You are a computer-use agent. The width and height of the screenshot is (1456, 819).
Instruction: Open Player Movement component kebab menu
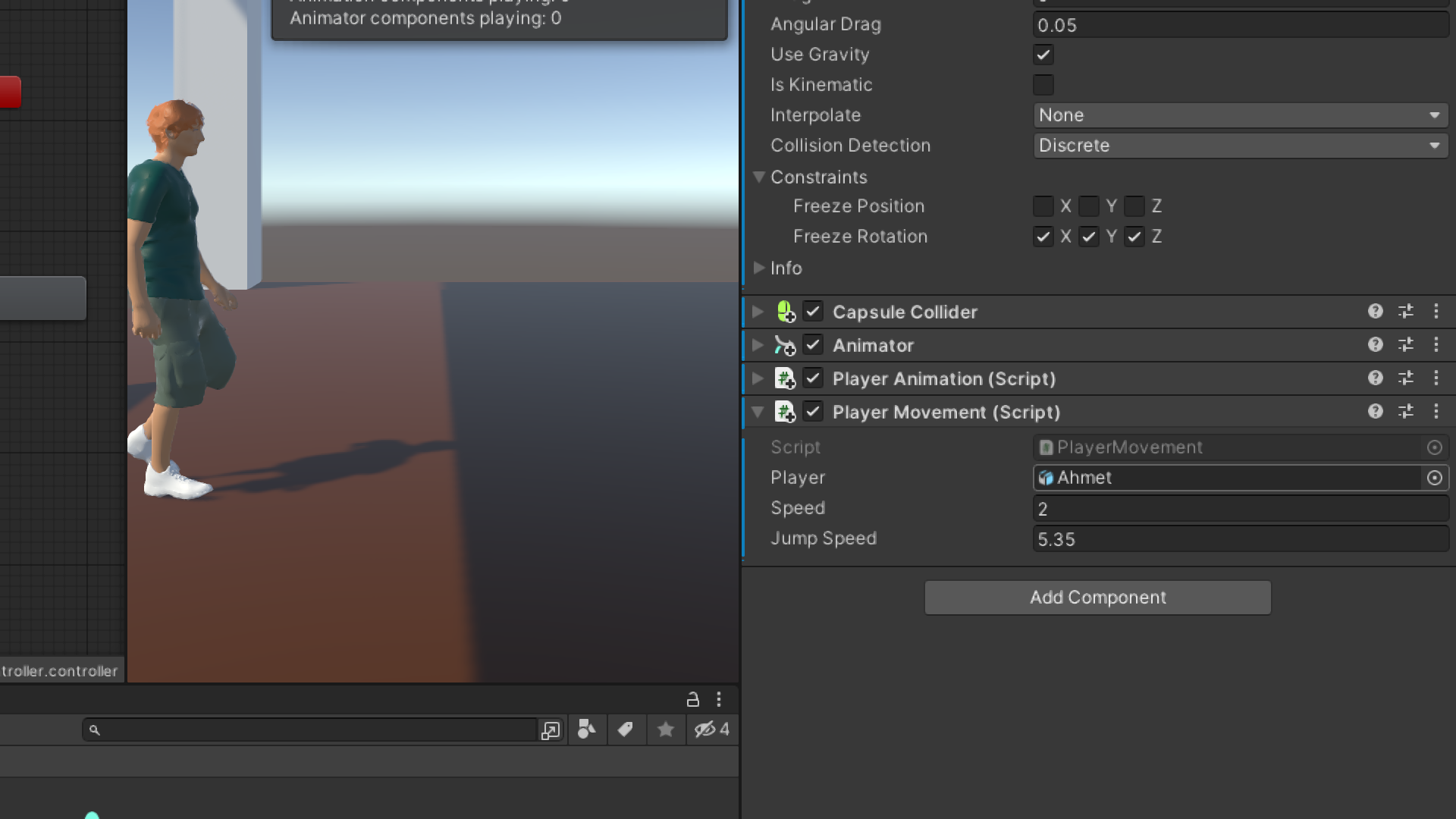(1436, 412)
